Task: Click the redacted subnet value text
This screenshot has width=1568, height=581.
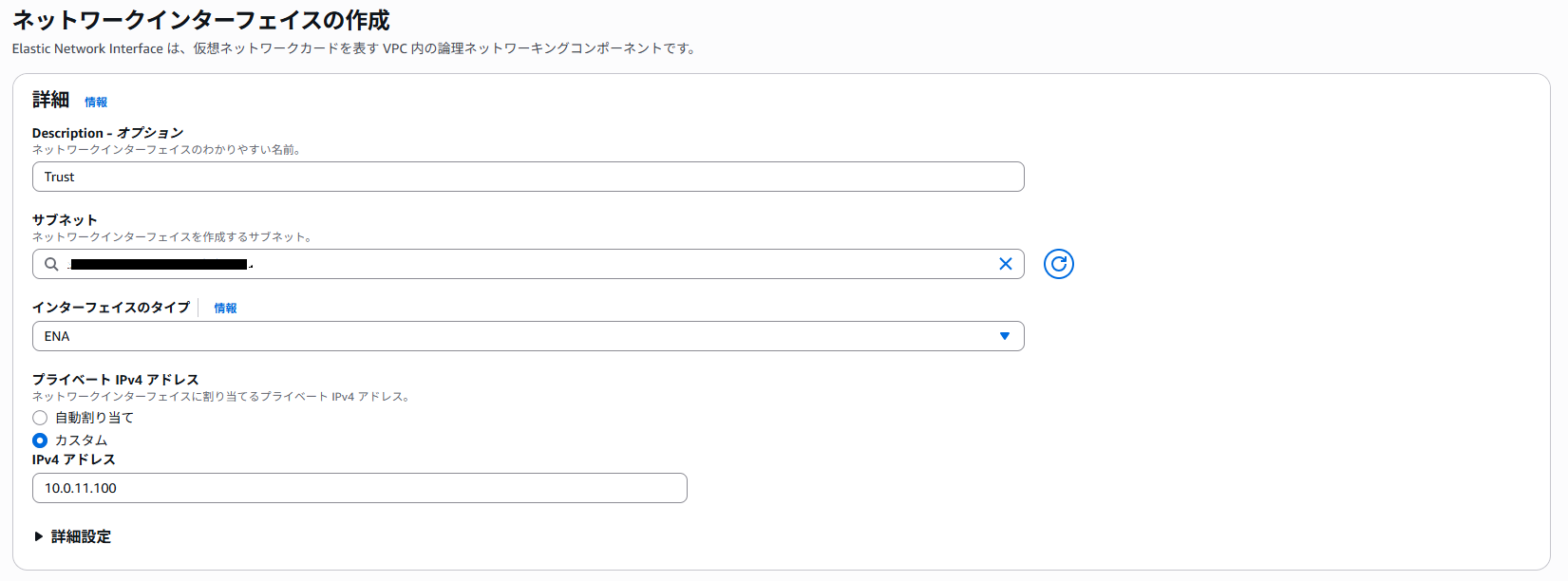Action: [x=160, y=264]
